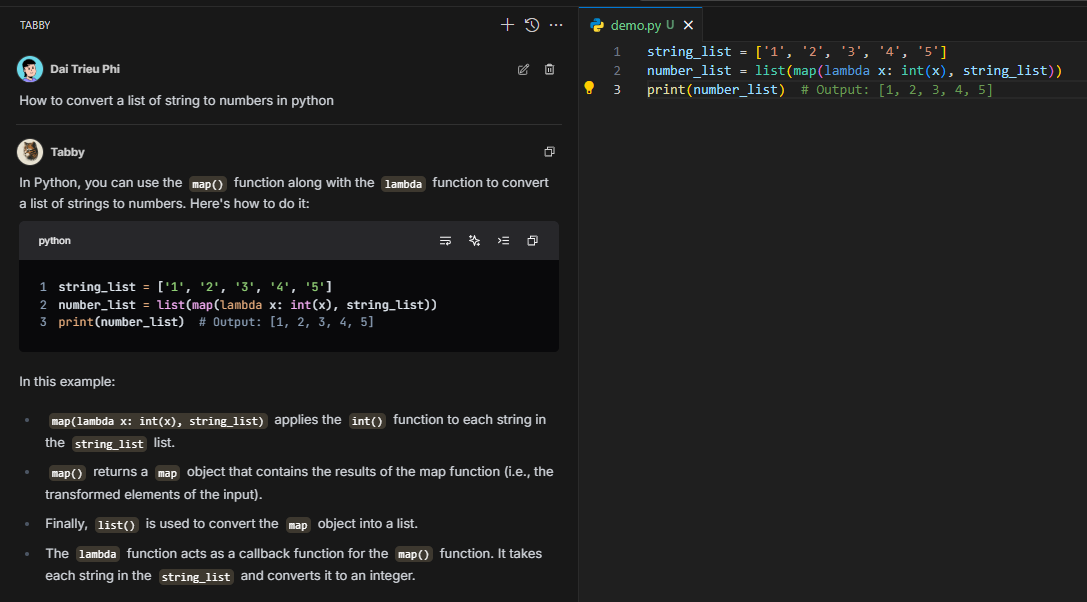Copy Tabby's full response

click(x=549, y=152)
